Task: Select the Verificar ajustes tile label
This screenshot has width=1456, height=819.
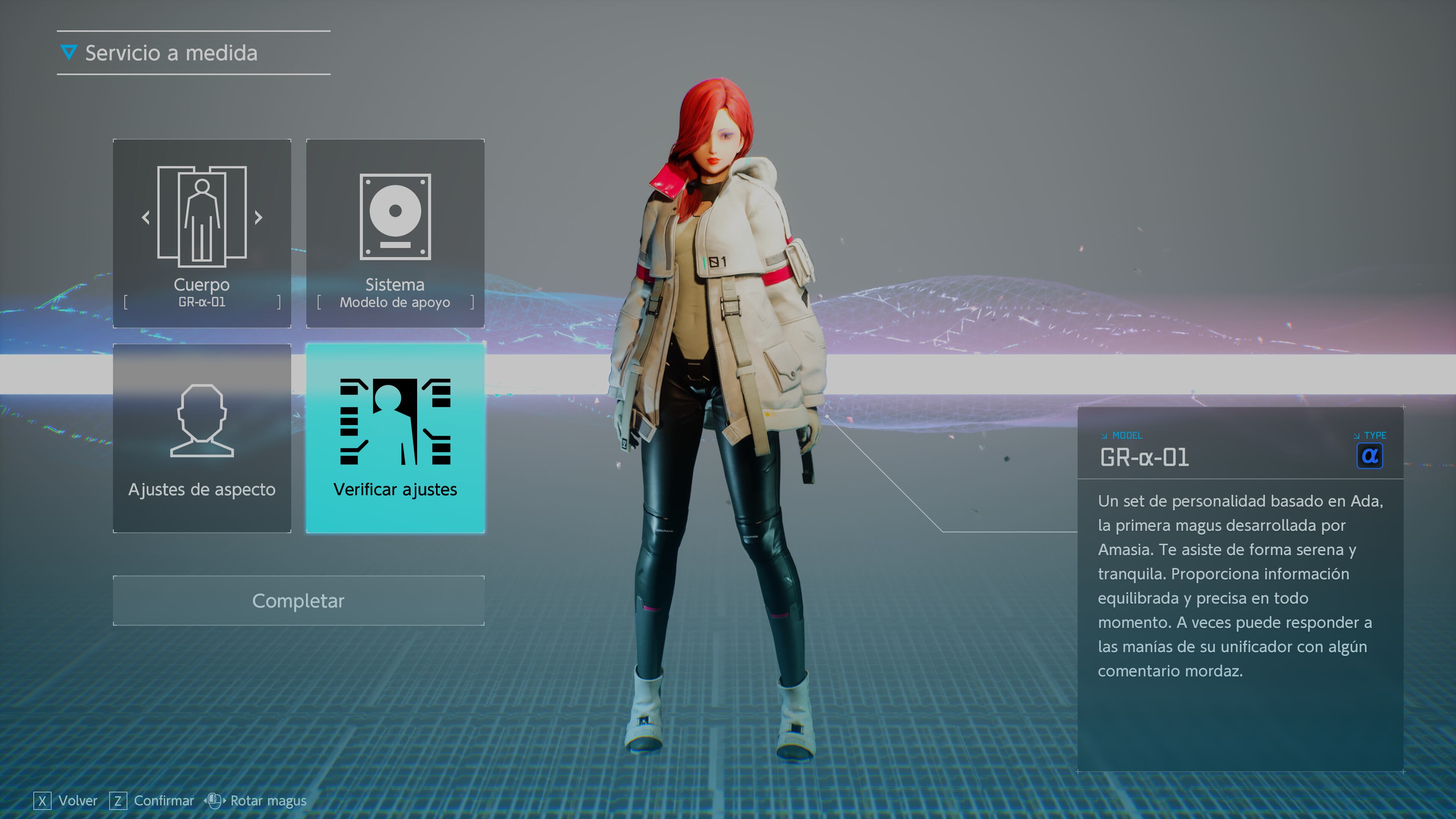Action: point(395,490)
